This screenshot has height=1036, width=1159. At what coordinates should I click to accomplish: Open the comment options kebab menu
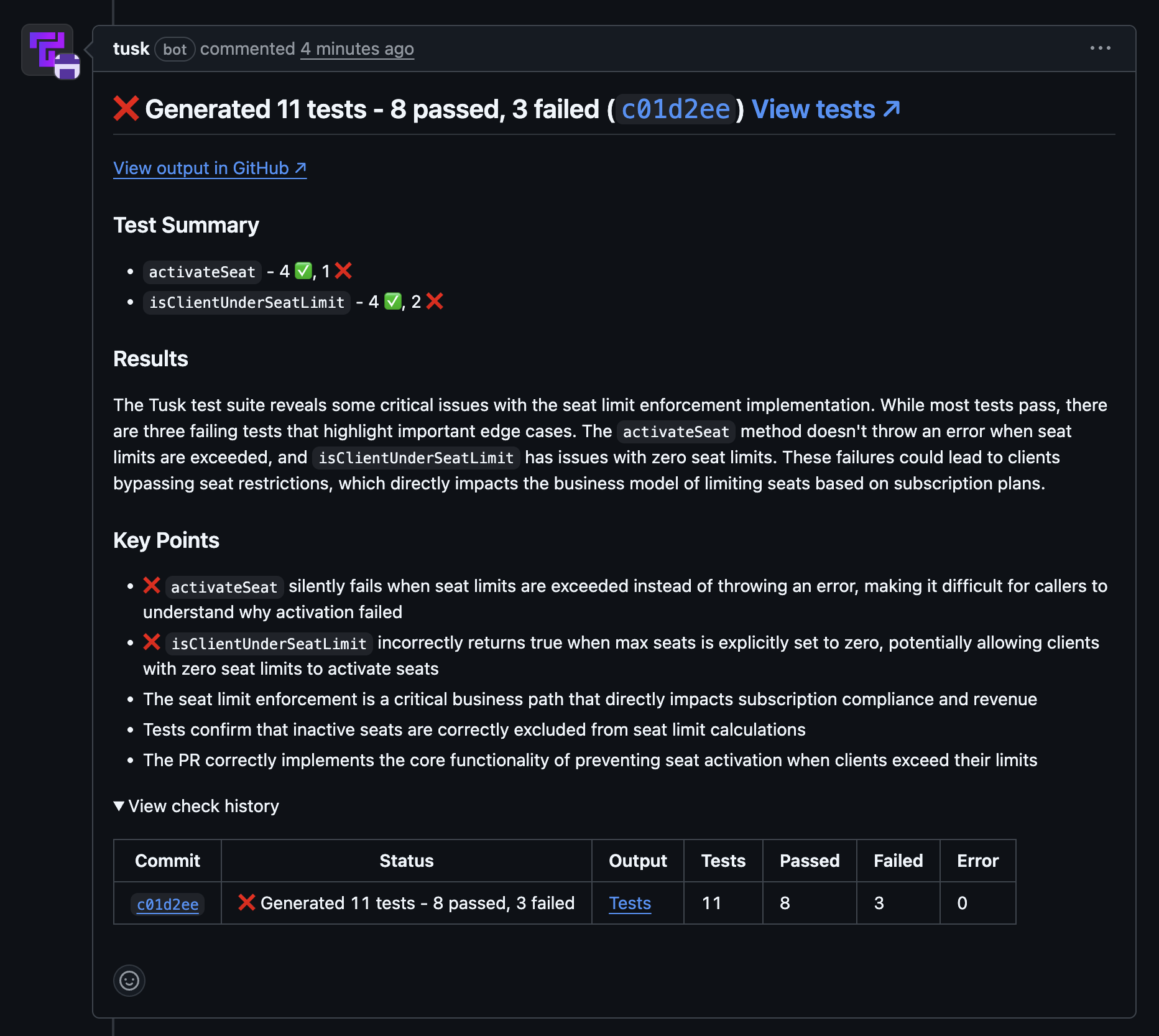tap(1101, 47)
